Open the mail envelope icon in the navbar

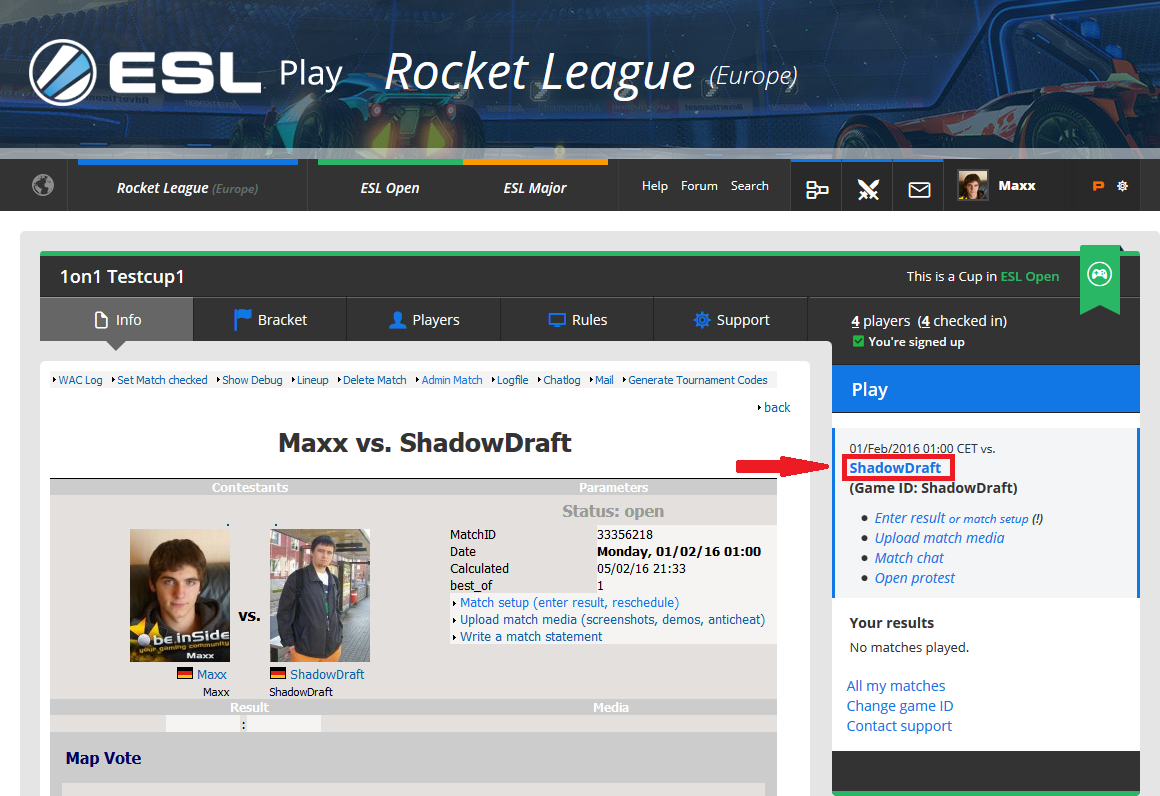[x=919, y=190]
